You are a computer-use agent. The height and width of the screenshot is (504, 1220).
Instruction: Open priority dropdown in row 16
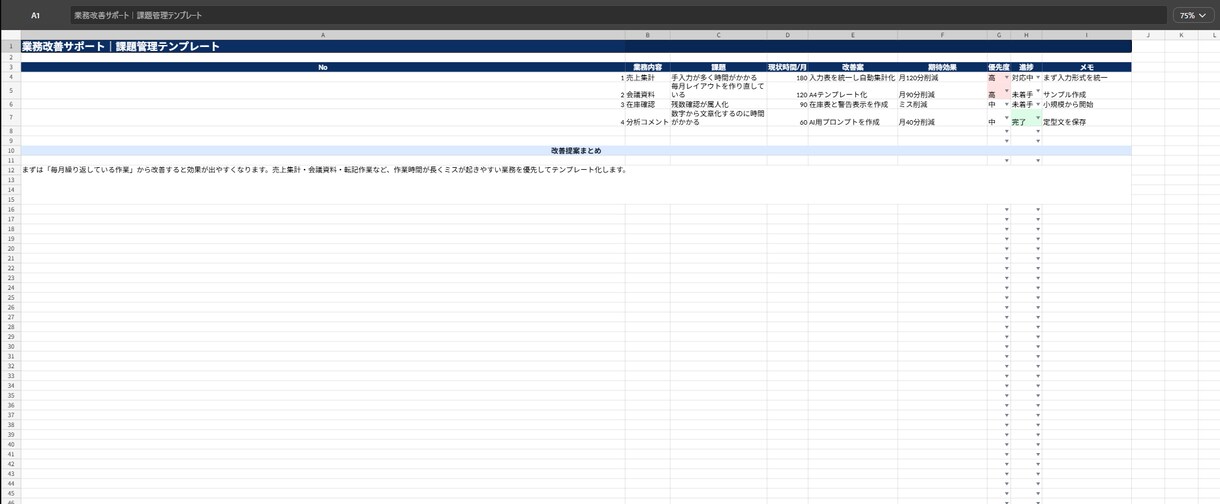[1007, 209]
